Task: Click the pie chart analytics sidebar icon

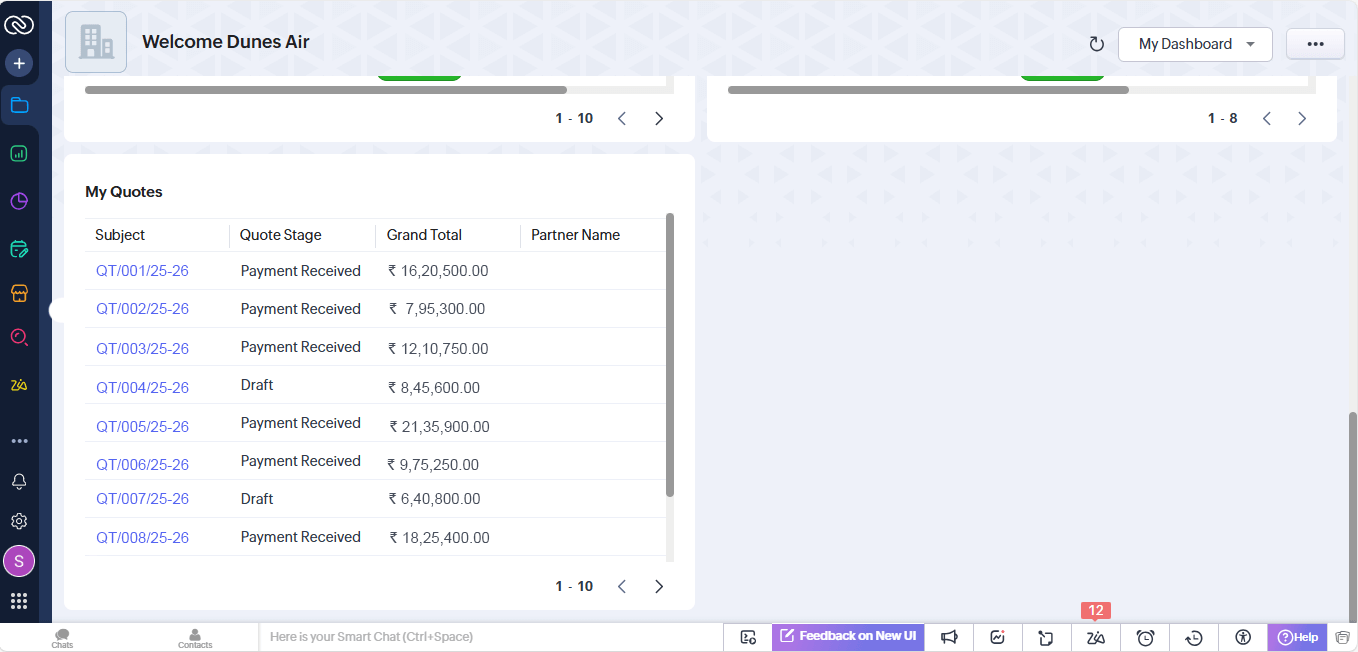Action: (19, 201)
